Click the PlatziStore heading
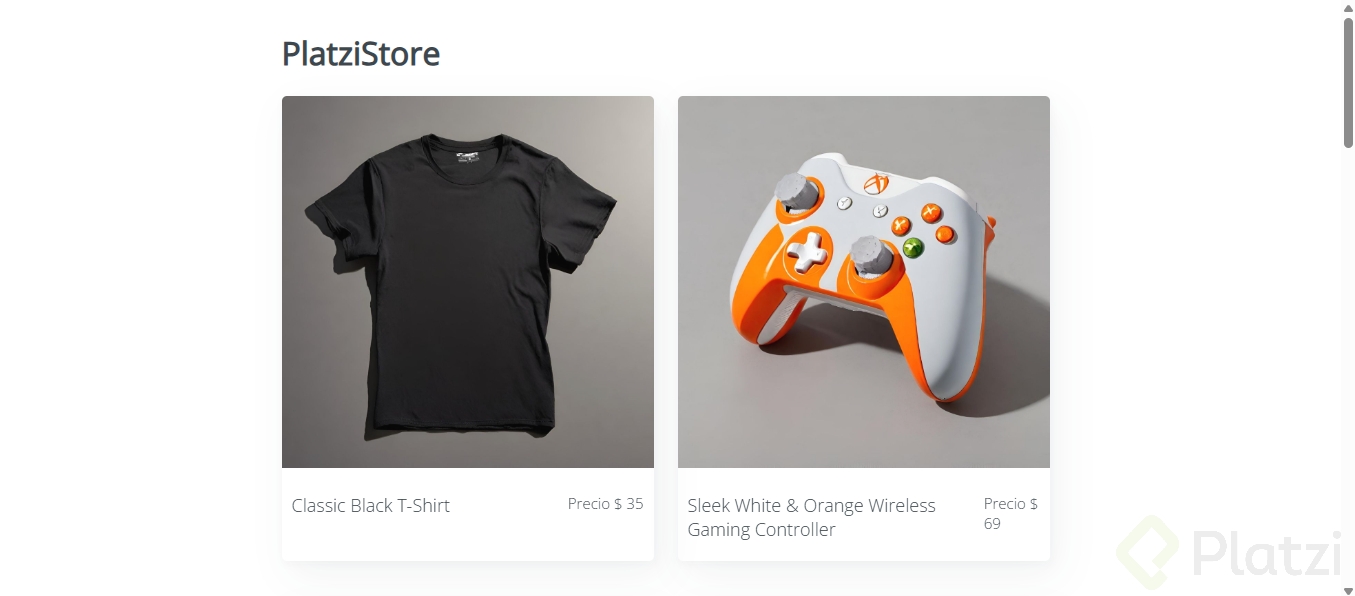The image size is (1355, 596). (x=361, y=53)
